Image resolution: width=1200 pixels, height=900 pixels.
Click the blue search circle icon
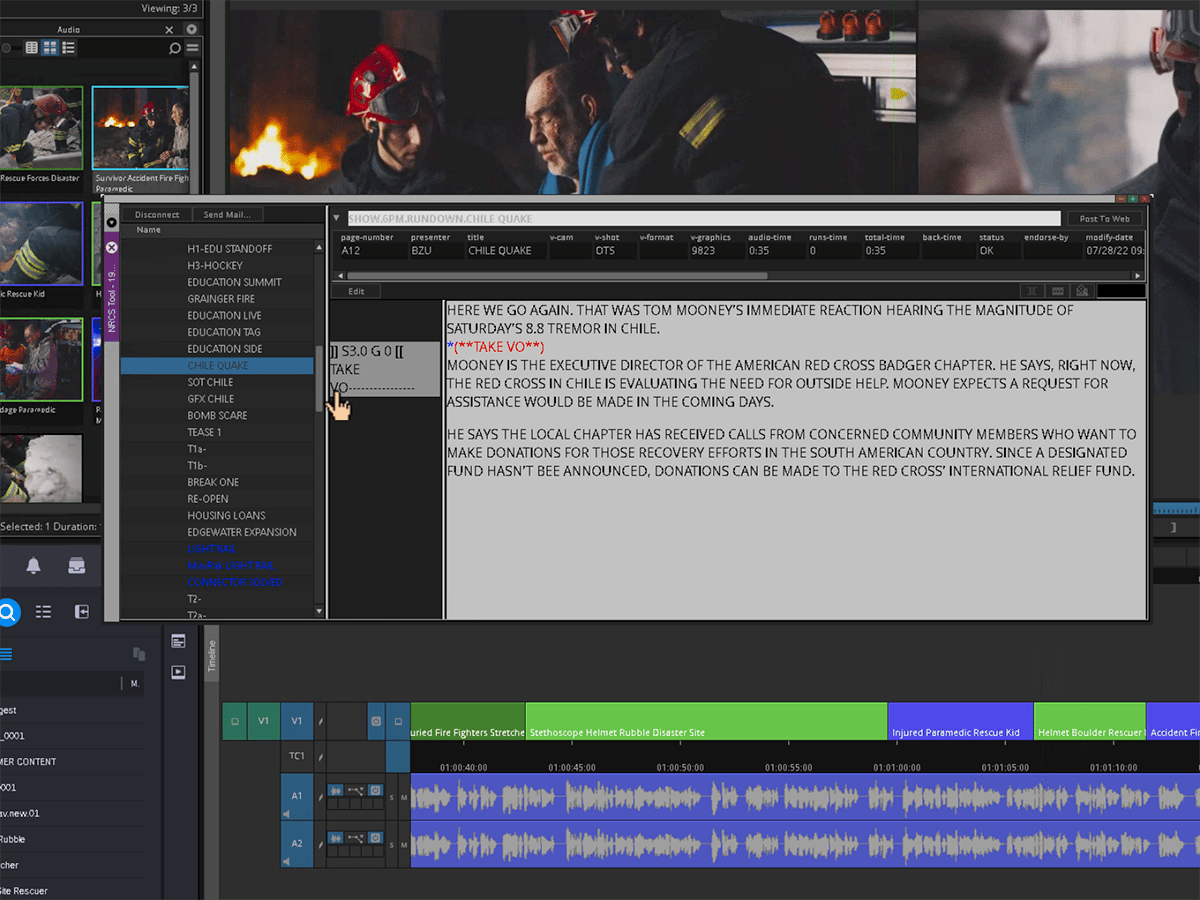[6, 611]
